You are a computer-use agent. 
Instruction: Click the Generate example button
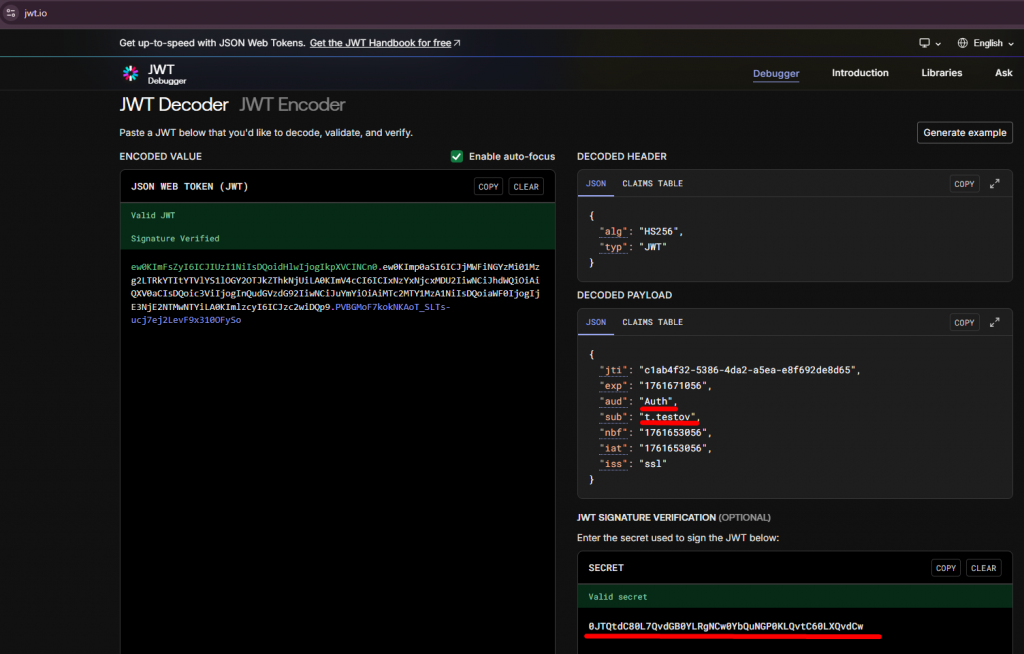tap(964, 133)
